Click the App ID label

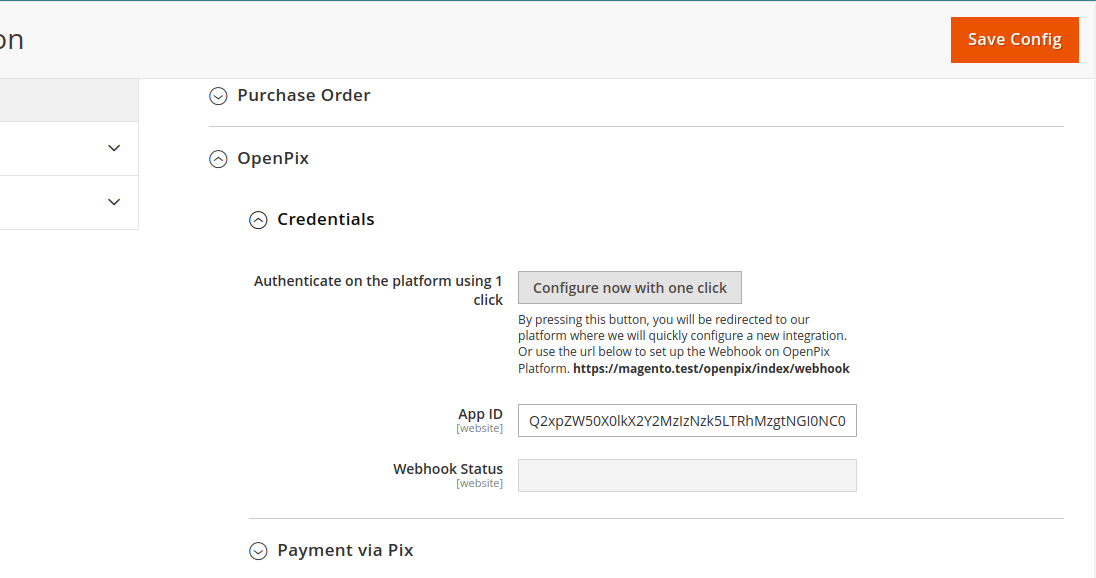(x=480, y=414)
